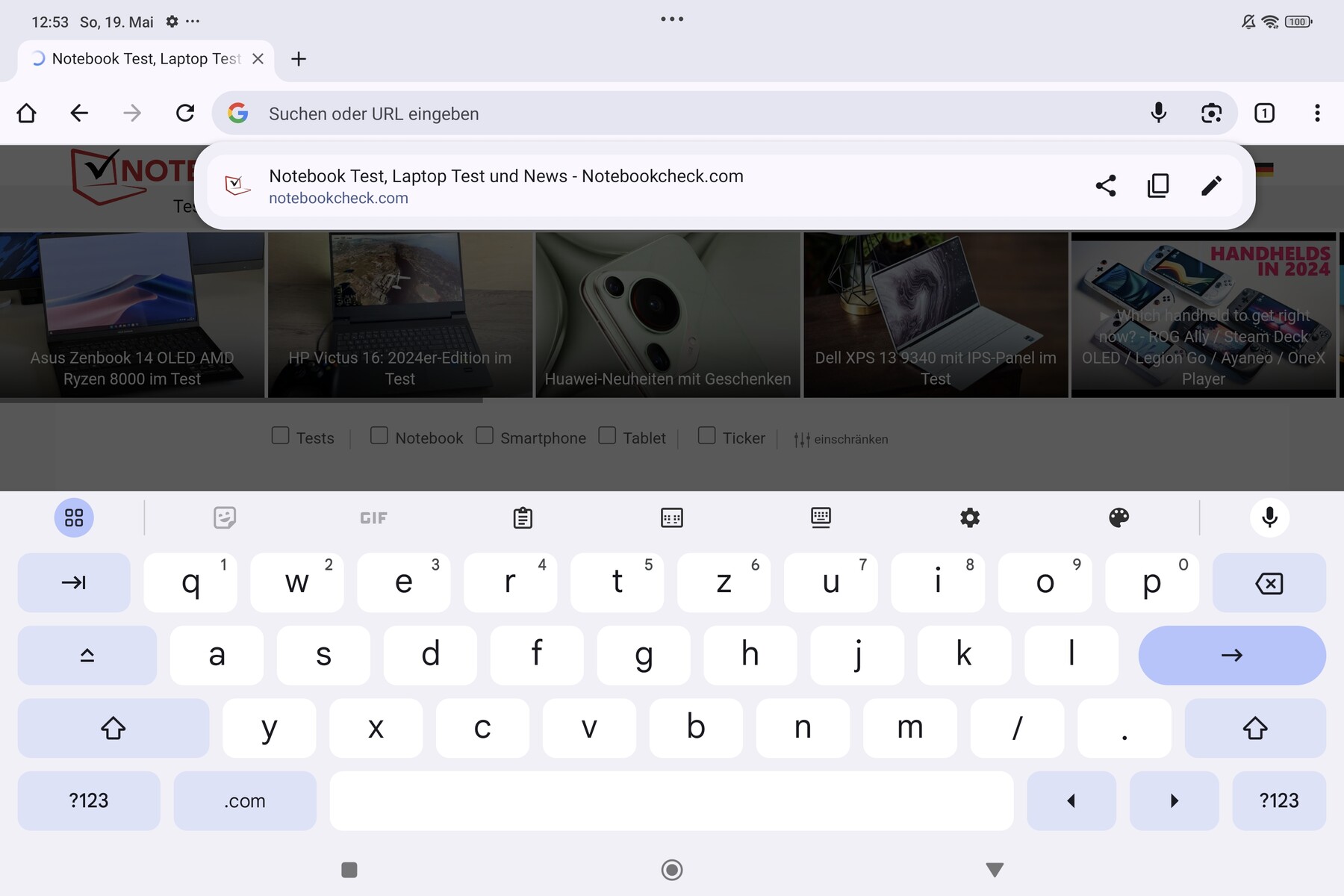Share the Notebookcheck page suggestion
Viewport: 1344px width, 896px height.
click(1106, 185)
